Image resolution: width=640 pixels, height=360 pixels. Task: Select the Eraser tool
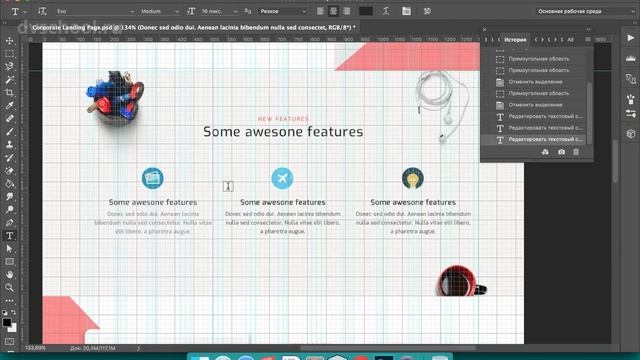click(9, 171)
